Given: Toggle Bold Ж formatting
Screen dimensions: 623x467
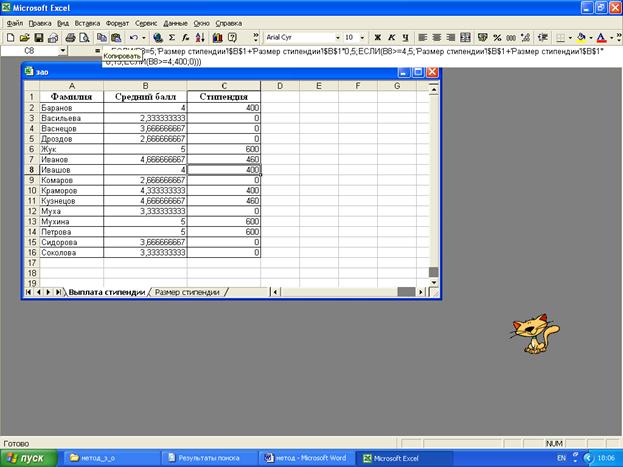Looking at the screenshot, I should click(377, 38).
